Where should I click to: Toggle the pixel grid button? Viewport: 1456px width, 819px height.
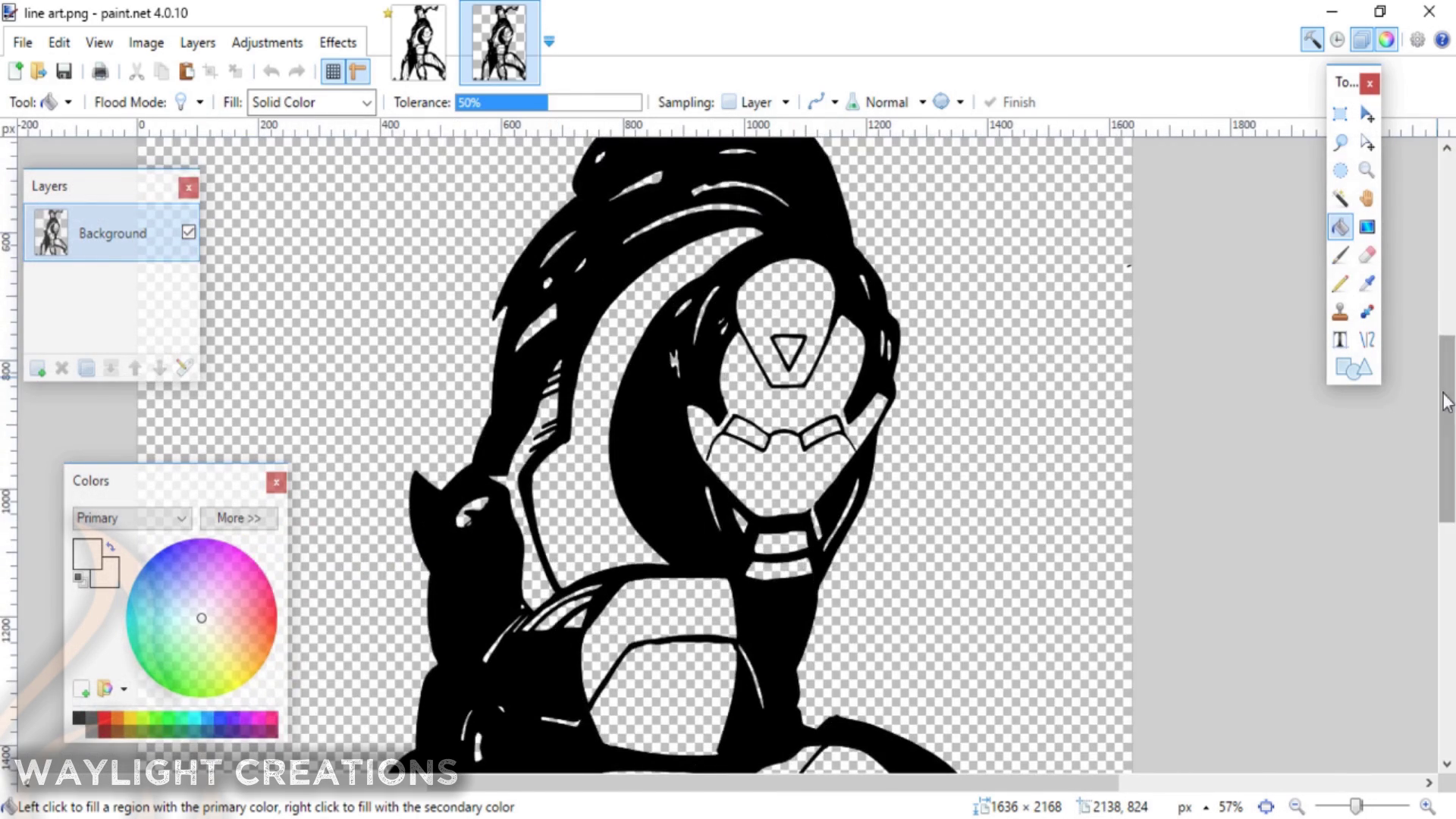point(333,71)
